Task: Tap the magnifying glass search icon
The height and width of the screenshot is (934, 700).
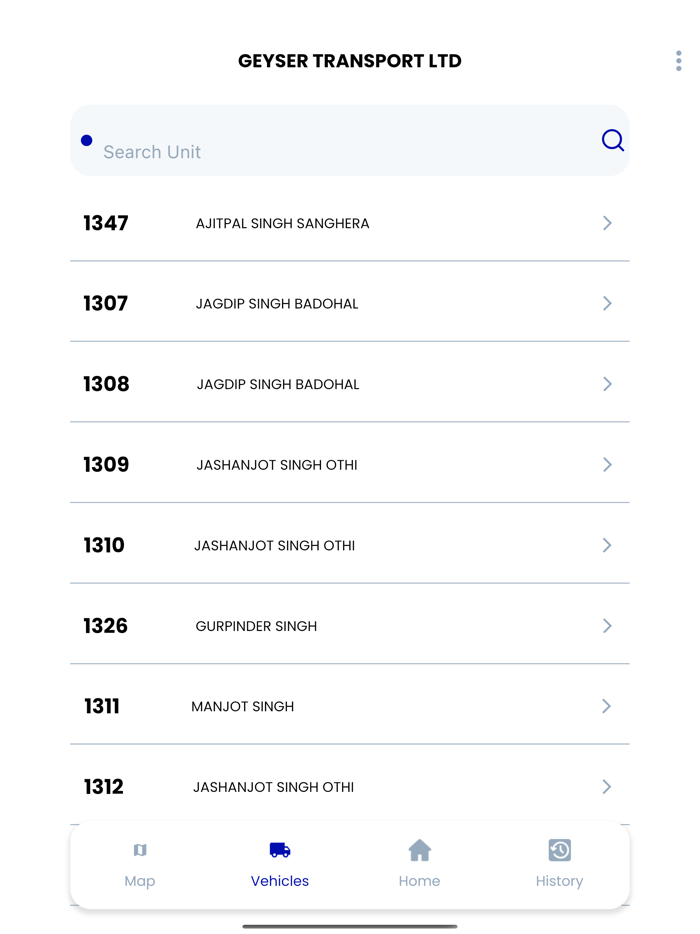Action: click(612, 140)
